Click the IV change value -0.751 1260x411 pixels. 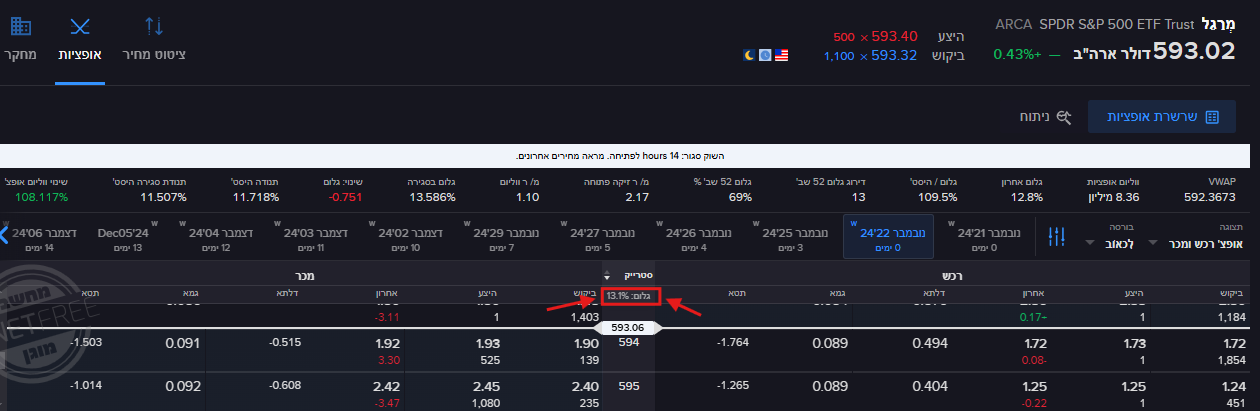346,197
